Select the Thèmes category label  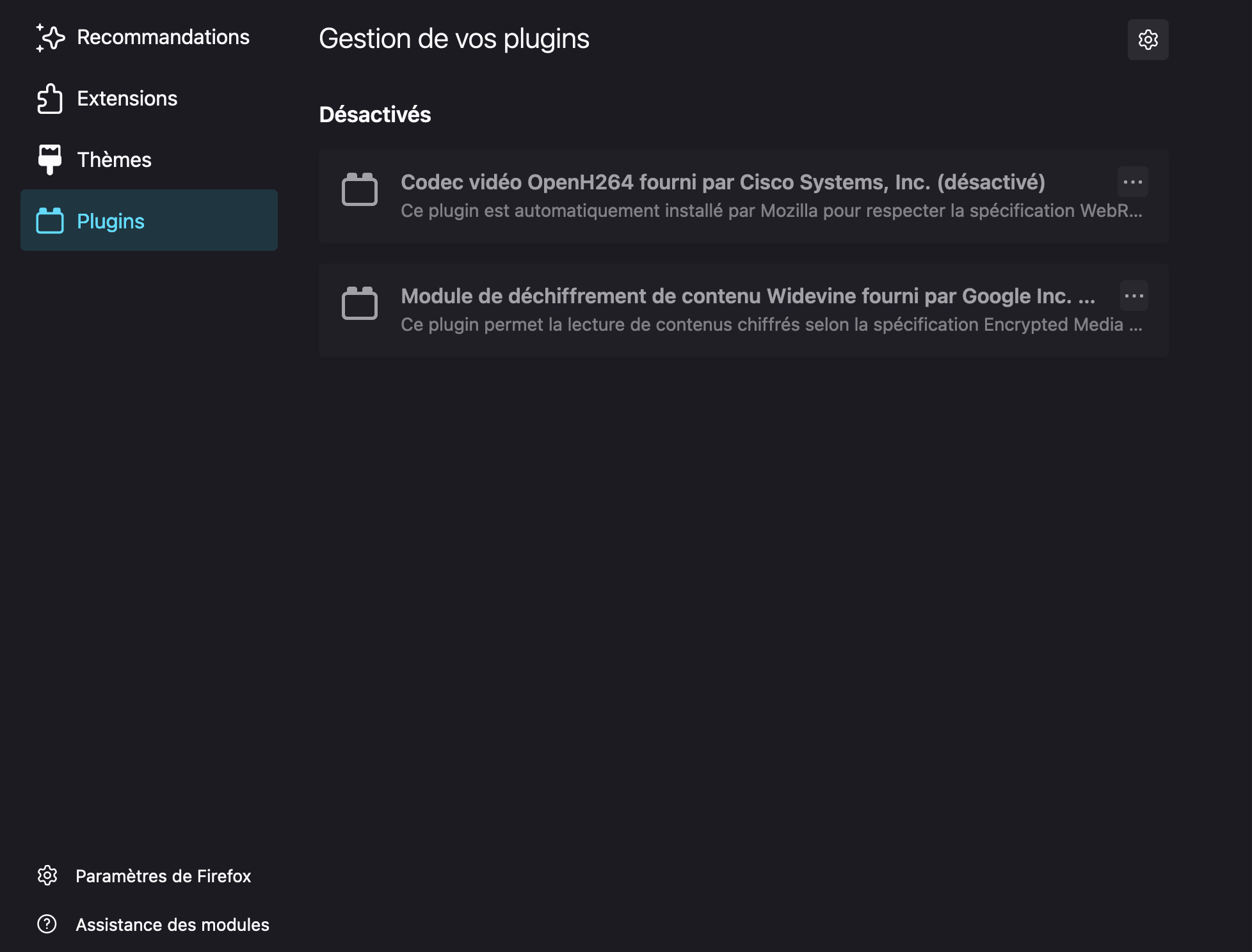coord(115,160)
